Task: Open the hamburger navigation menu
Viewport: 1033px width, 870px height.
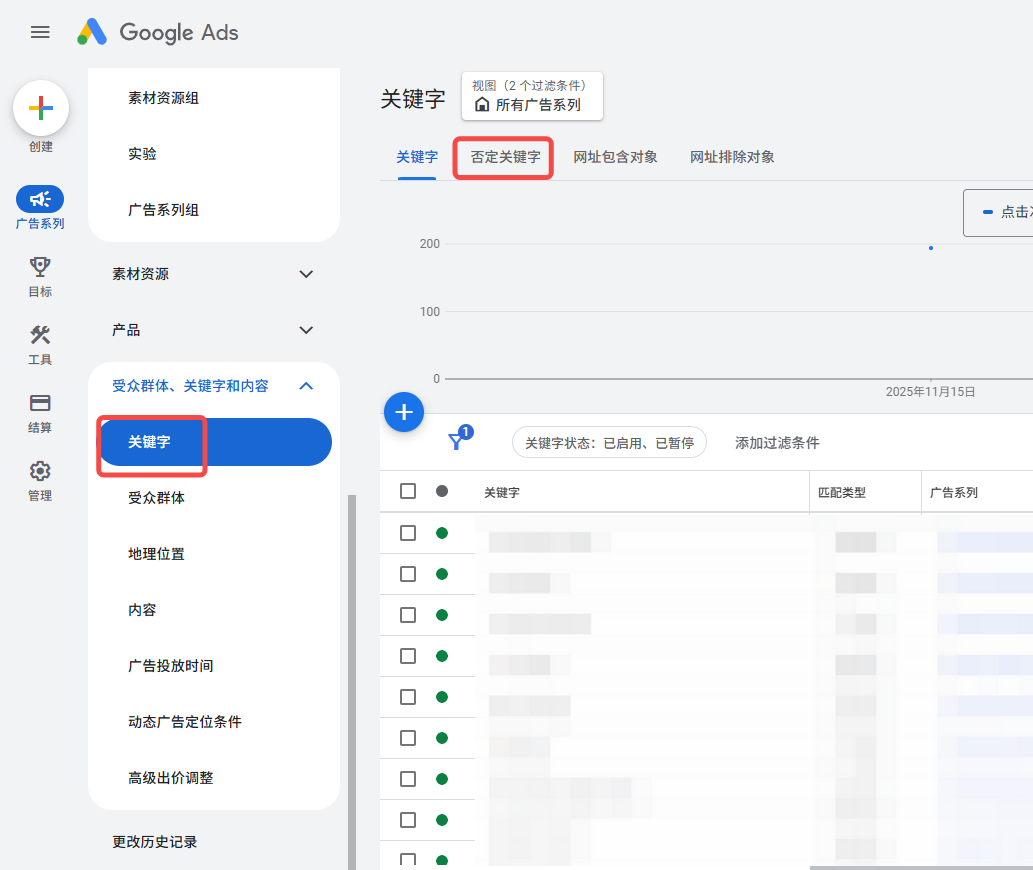Action: pos(40,32)
